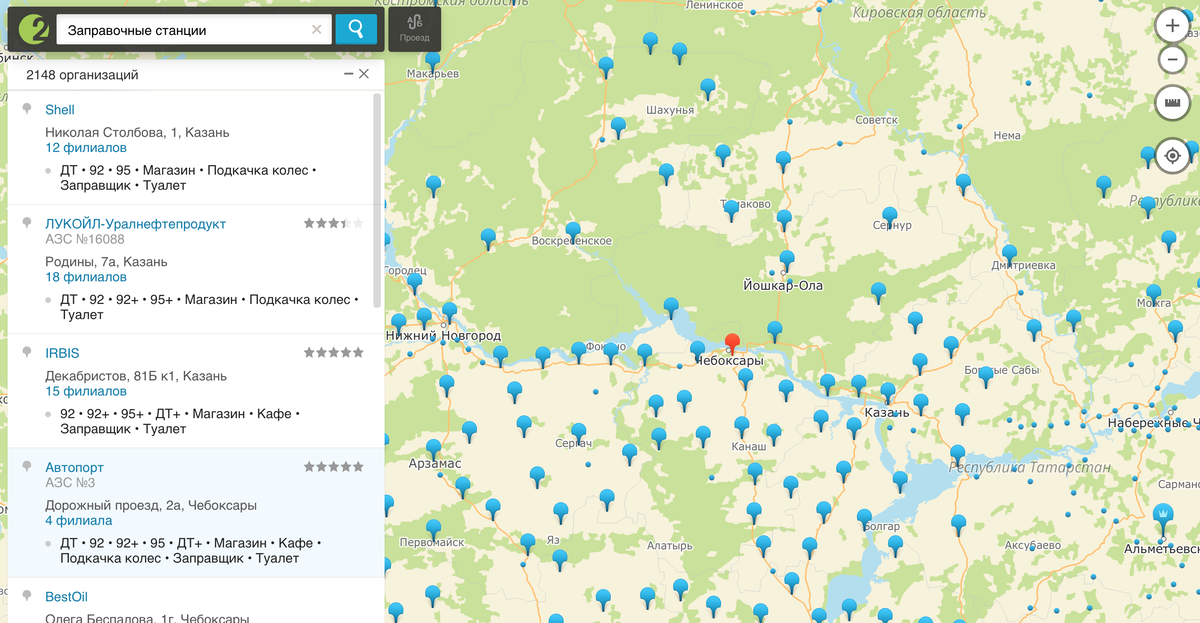Screen dimensions: 1200x623
Task: Show Shell's 12 филиалов
Action: pyautogui.click(x=86, y=147)
